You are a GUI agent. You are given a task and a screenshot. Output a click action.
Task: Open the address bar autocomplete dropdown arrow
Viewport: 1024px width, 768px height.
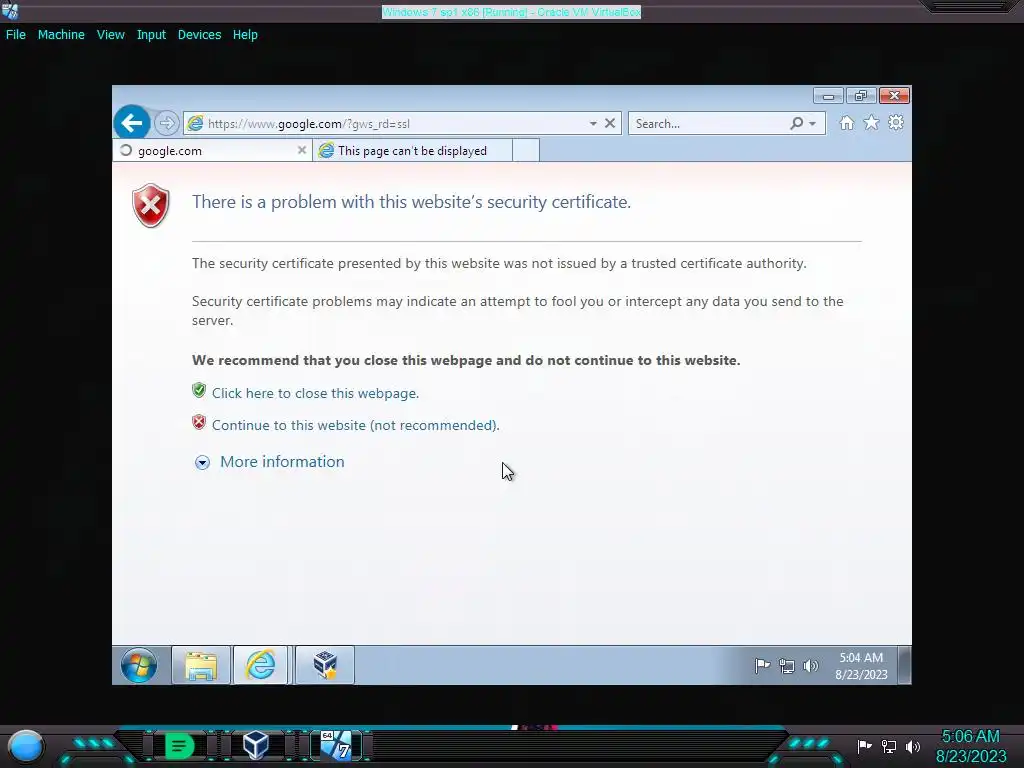593,123
